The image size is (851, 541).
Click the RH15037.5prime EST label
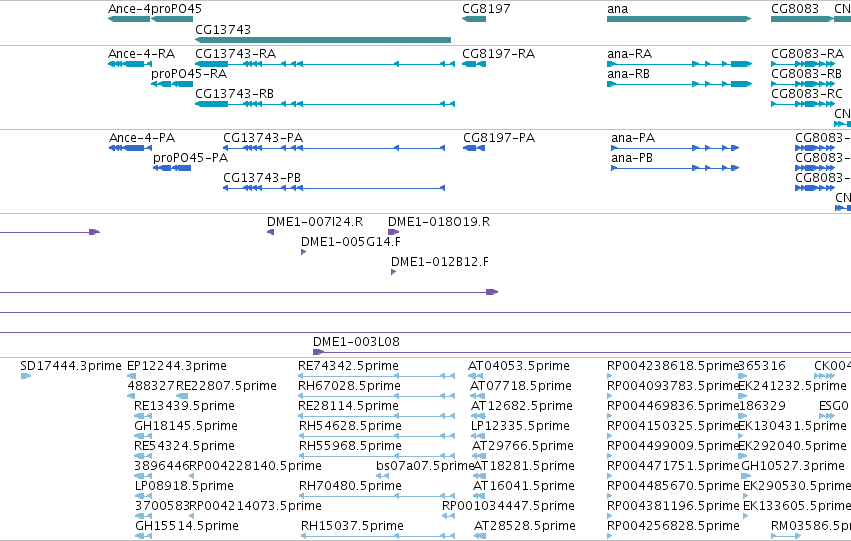[x=352, y=526]
